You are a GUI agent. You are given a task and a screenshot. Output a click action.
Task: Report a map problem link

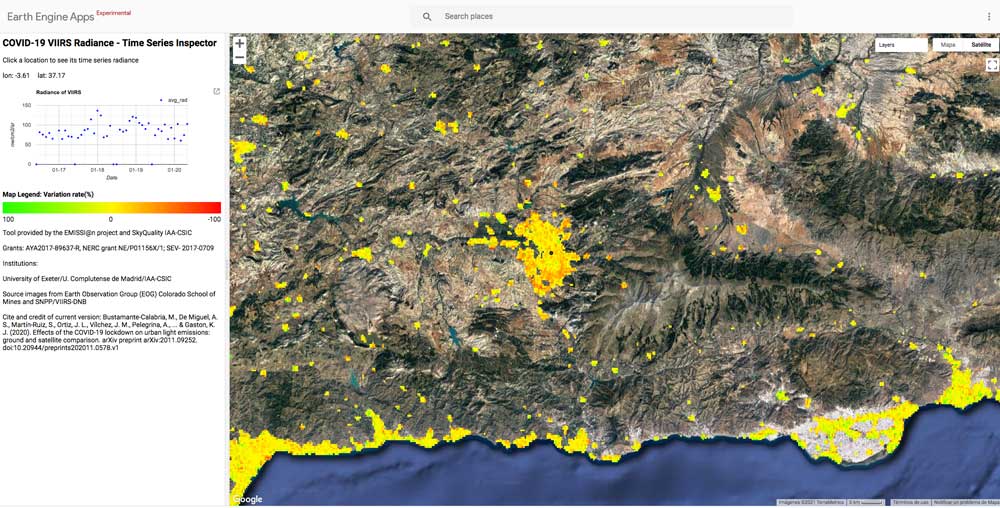[967, 502]
